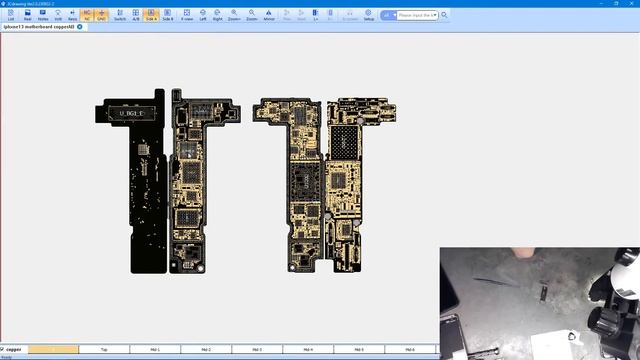Image resolution: width=640 pixels, height=360 pixels.
Task: Click the Resis toolbar icon
Action: click(x=72, y=15)
